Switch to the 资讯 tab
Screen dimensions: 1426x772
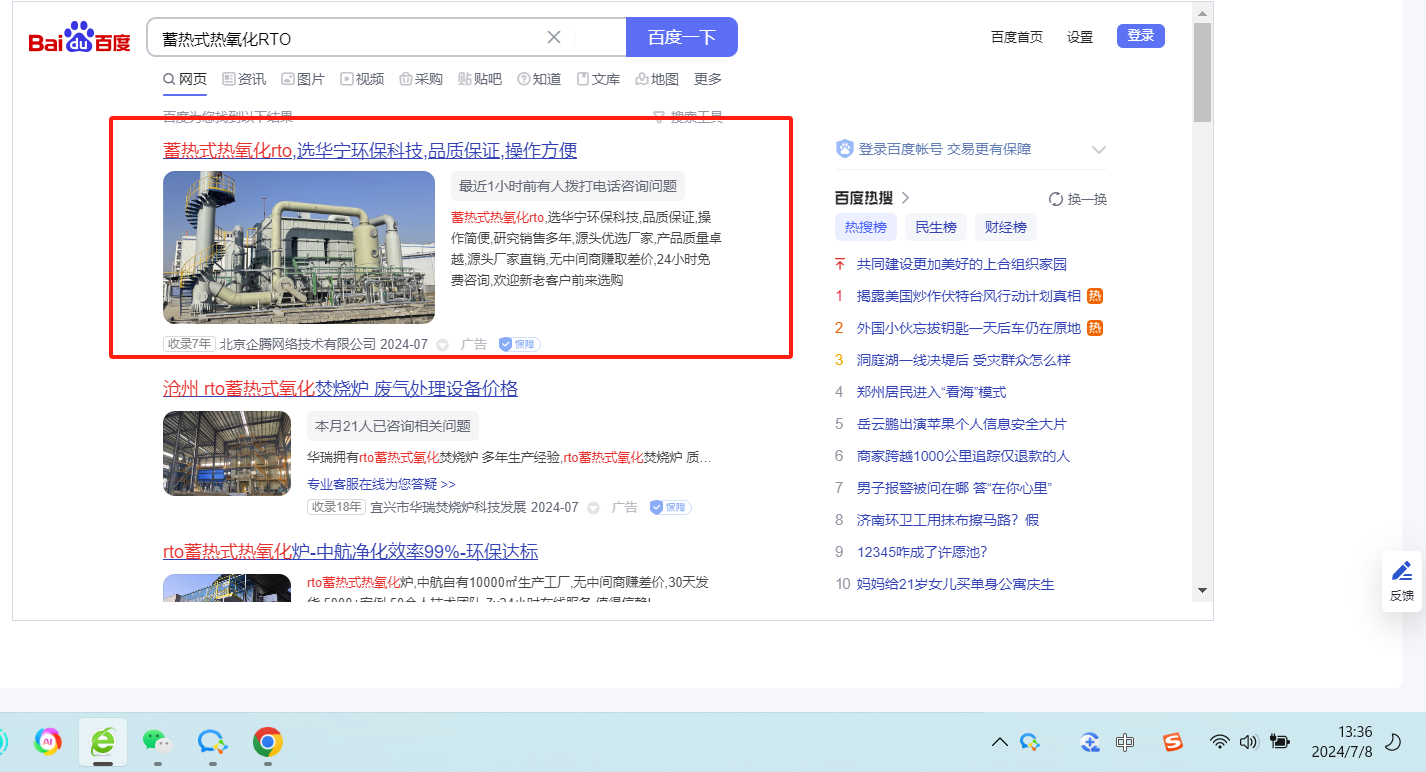click(x=244, y=79)
